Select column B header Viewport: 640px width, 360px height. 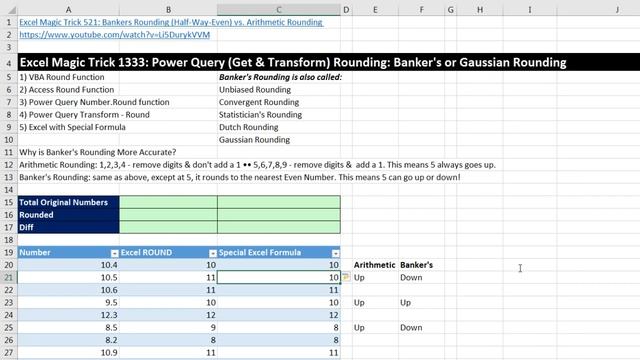click(168, 9)
